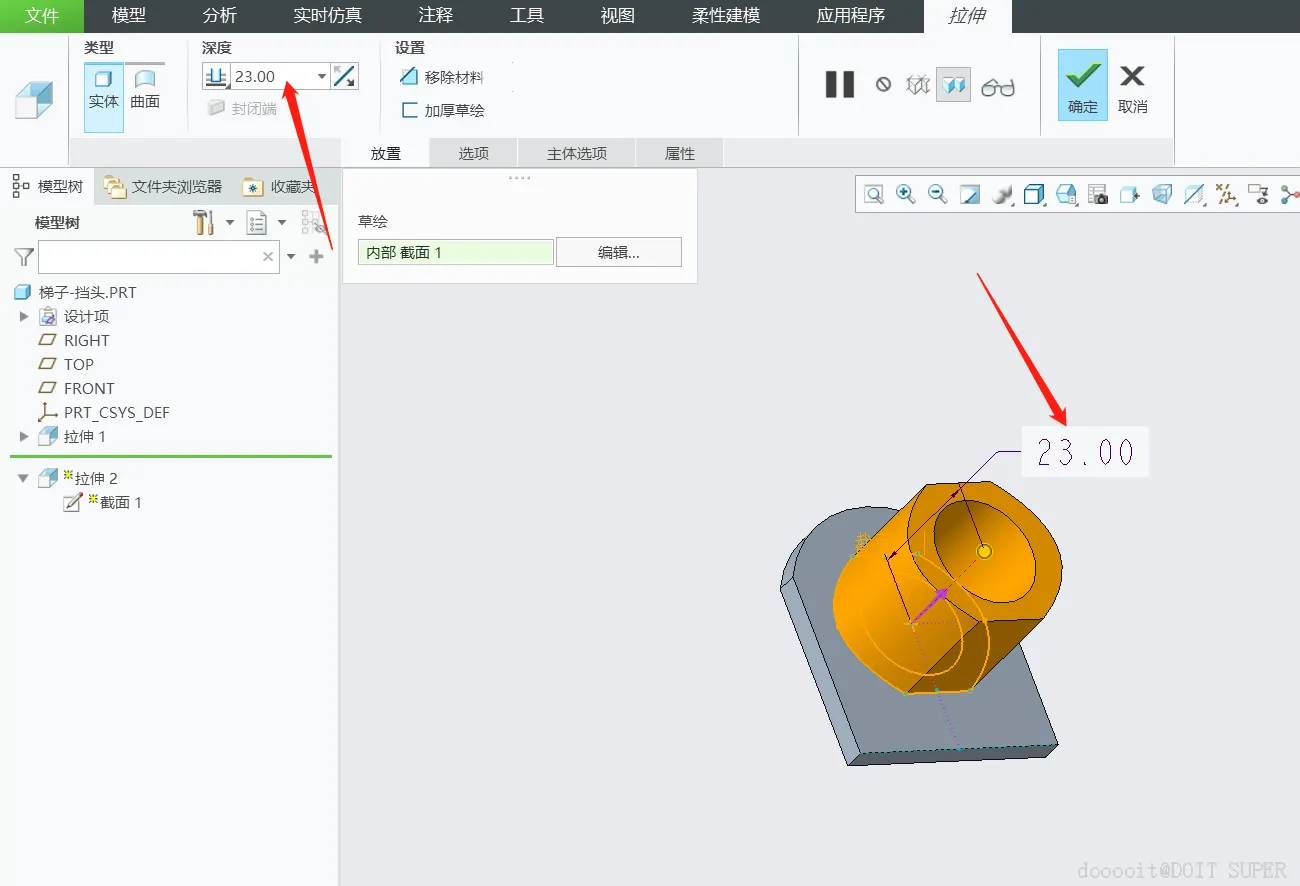Click the zoom in magnifier icon

click(906, 195)
